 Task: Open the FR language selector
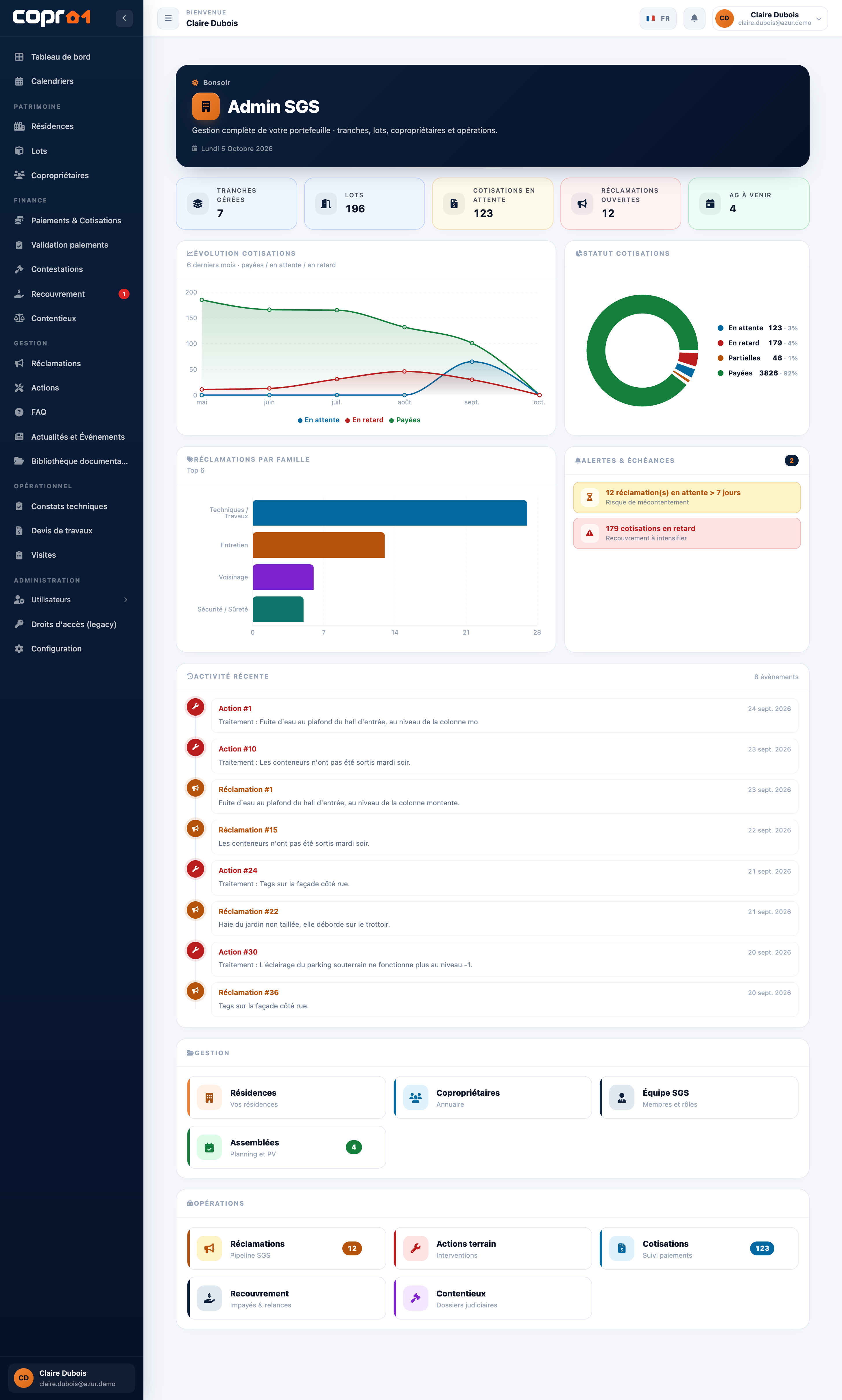[658, 18]
